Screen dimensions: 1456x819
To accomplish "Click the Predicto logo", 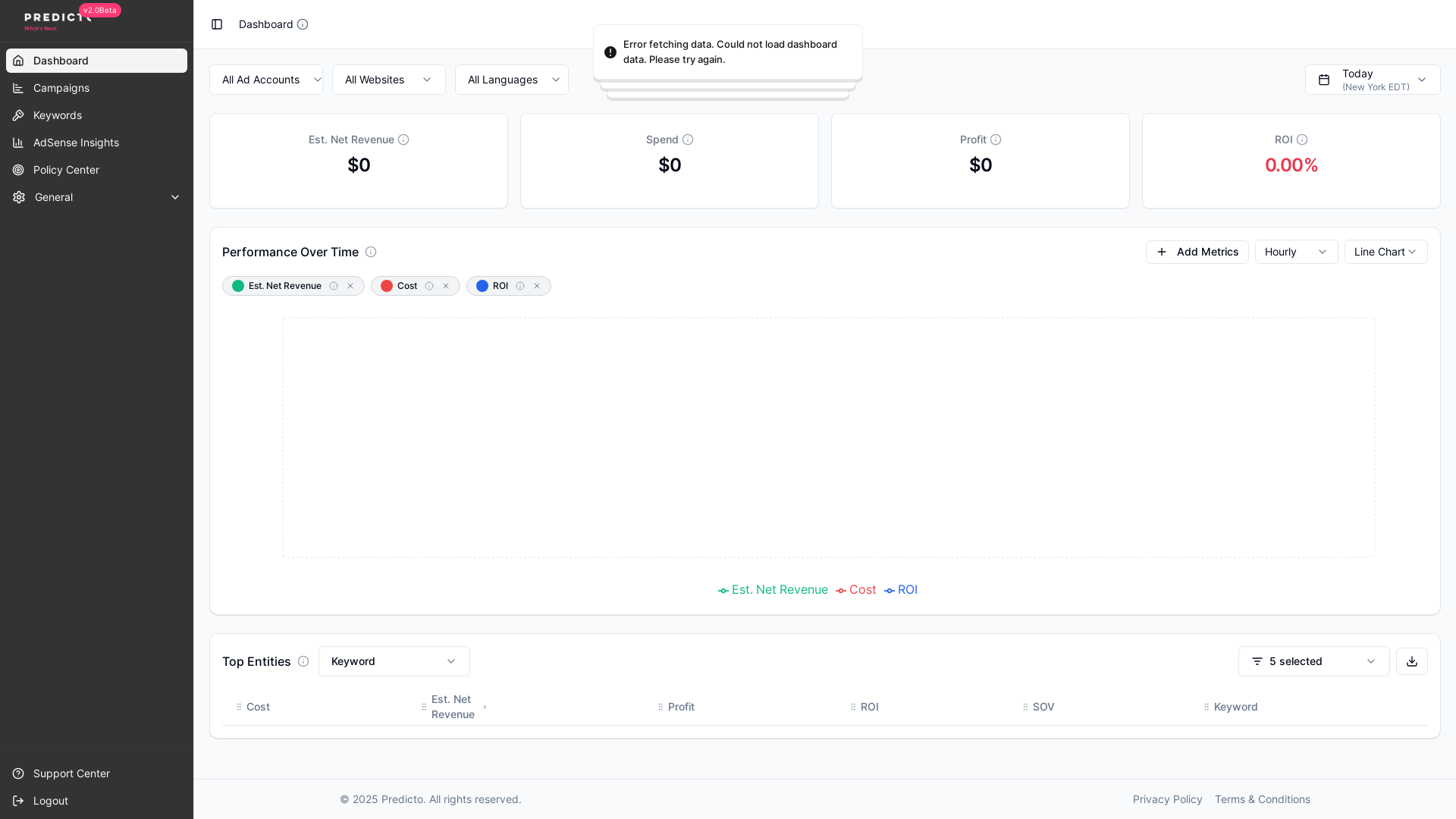I will pyautogui.click(x=58, y=20).
